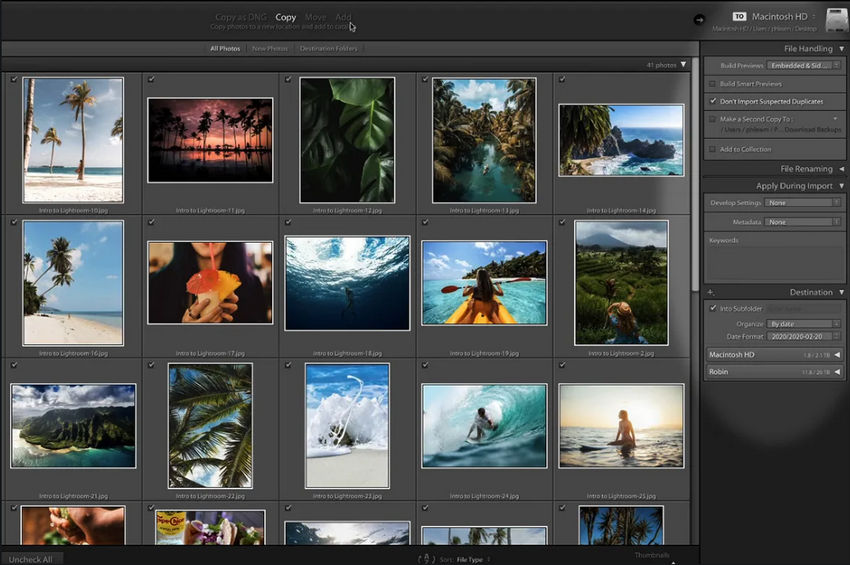Toggle the Into Subfolder checkbox
850x565 pixels.
click(x=712, y=308)
